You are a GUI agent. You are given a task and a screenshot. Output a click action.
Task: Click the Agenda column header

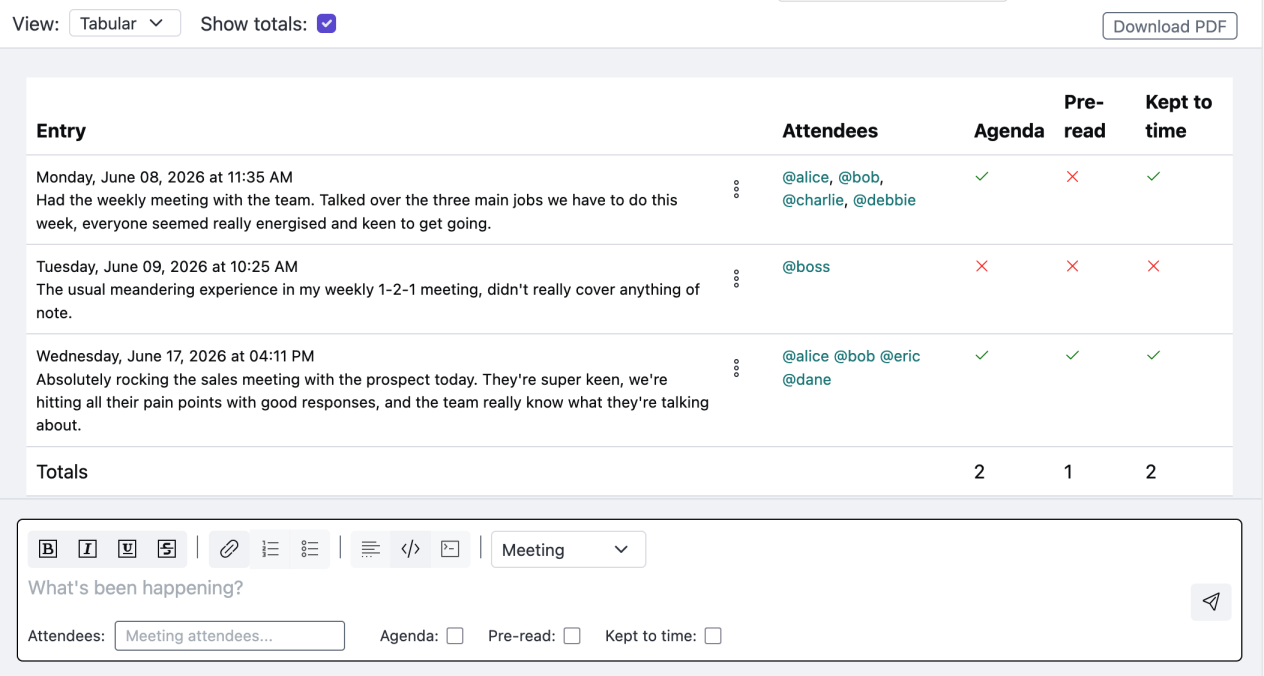(x=1009, y=131)
